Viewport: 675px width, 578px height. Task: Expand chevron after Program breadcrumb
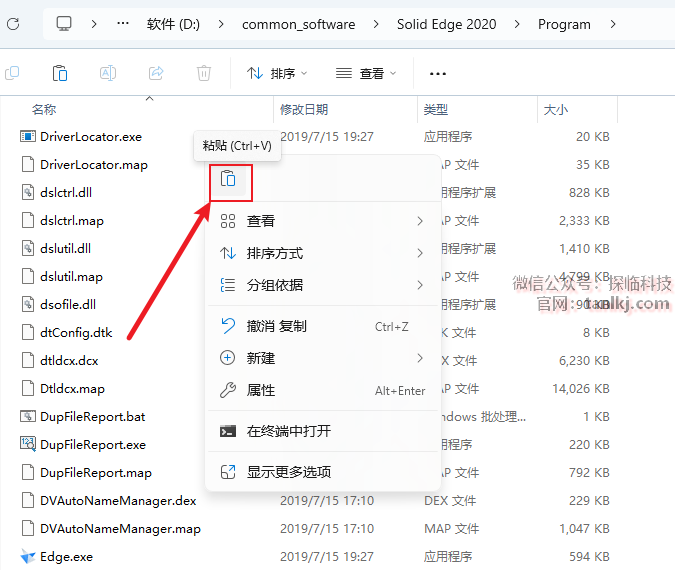(x=613, y=24)
